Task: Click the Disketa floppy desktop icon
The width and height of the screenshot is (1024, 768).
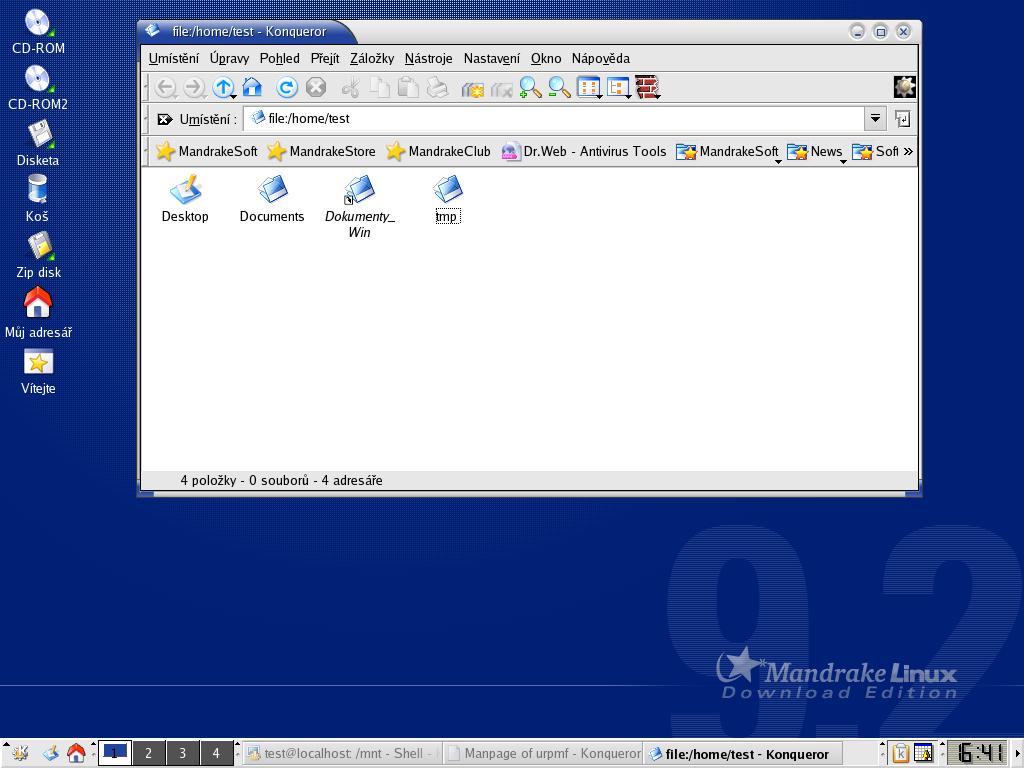Action: tap(38, 144)
